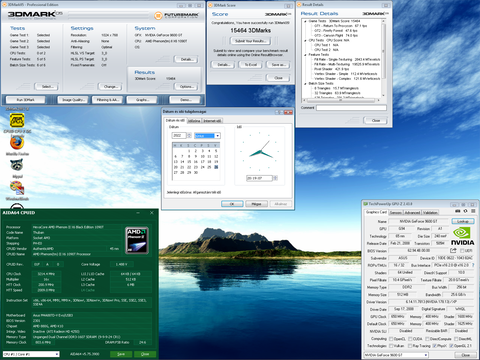Click the Futuremark logo in 3DMark05
The image size is (480, 360).
(177, 15)
